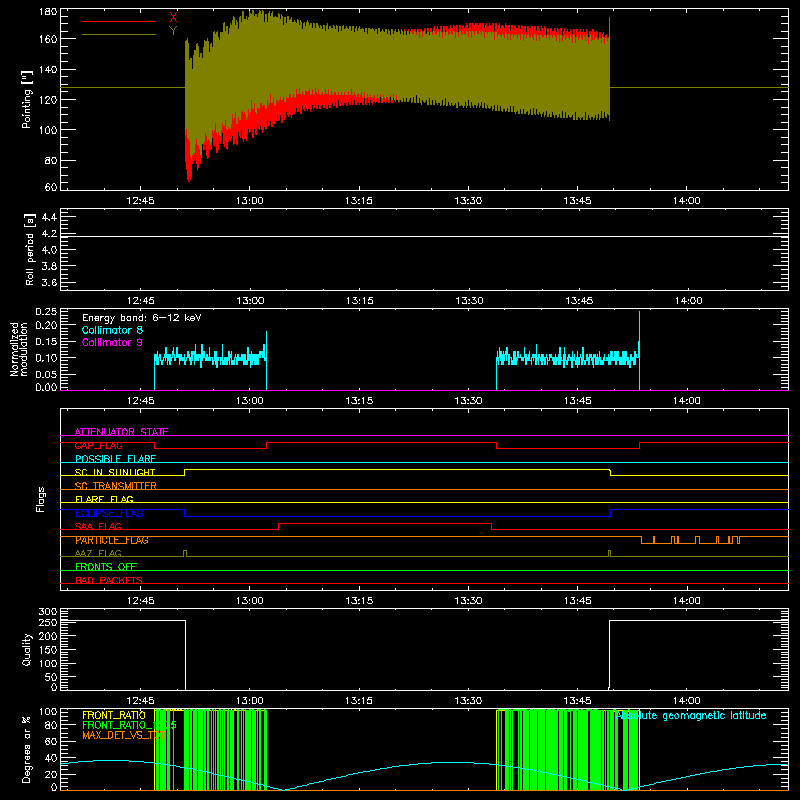This screenshot has height=800, width=800.
Task: Click the red X legend line sample
Action: (119, 21)
